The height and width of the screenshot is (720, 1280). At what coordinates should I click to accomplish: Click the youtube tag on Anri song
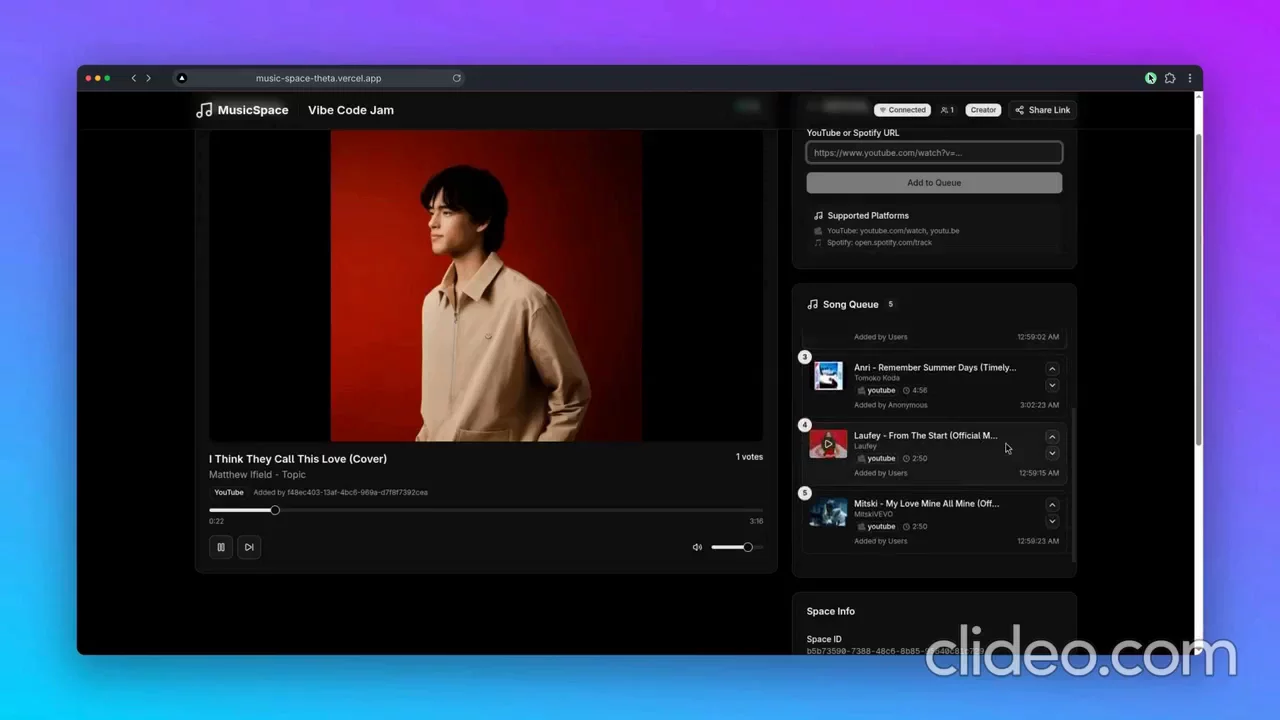[876, 390]
